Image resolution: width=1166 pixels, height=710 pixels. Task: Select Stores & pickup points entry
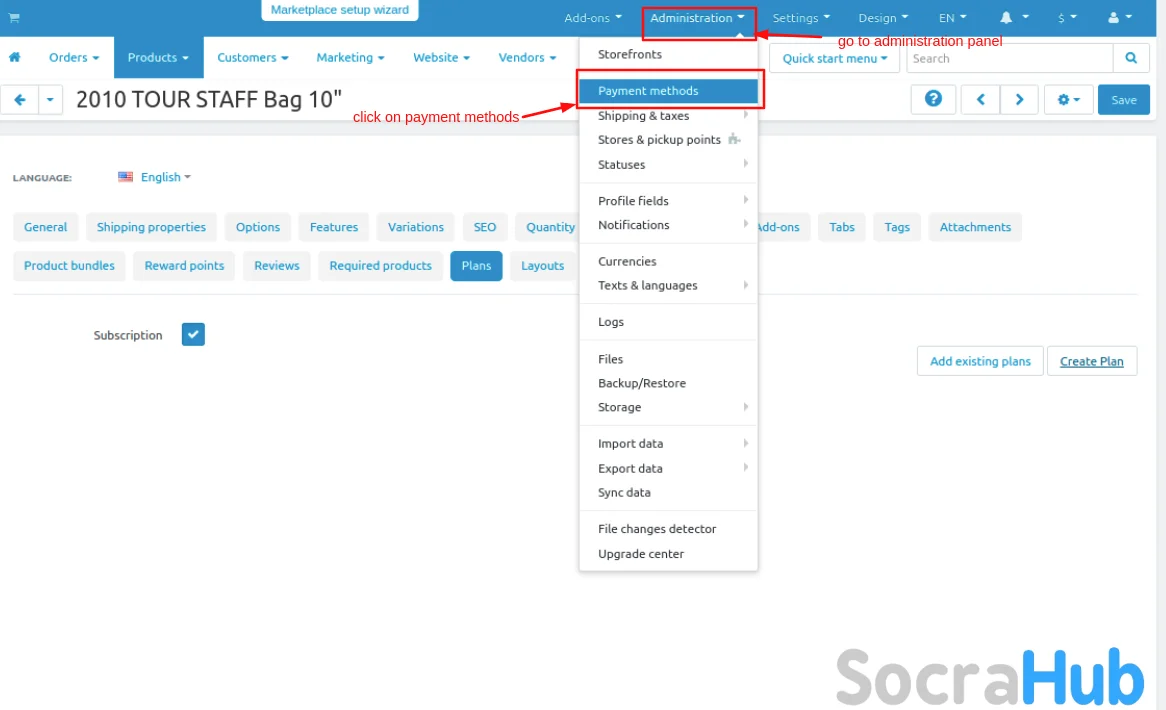click(x=668, y=140)
